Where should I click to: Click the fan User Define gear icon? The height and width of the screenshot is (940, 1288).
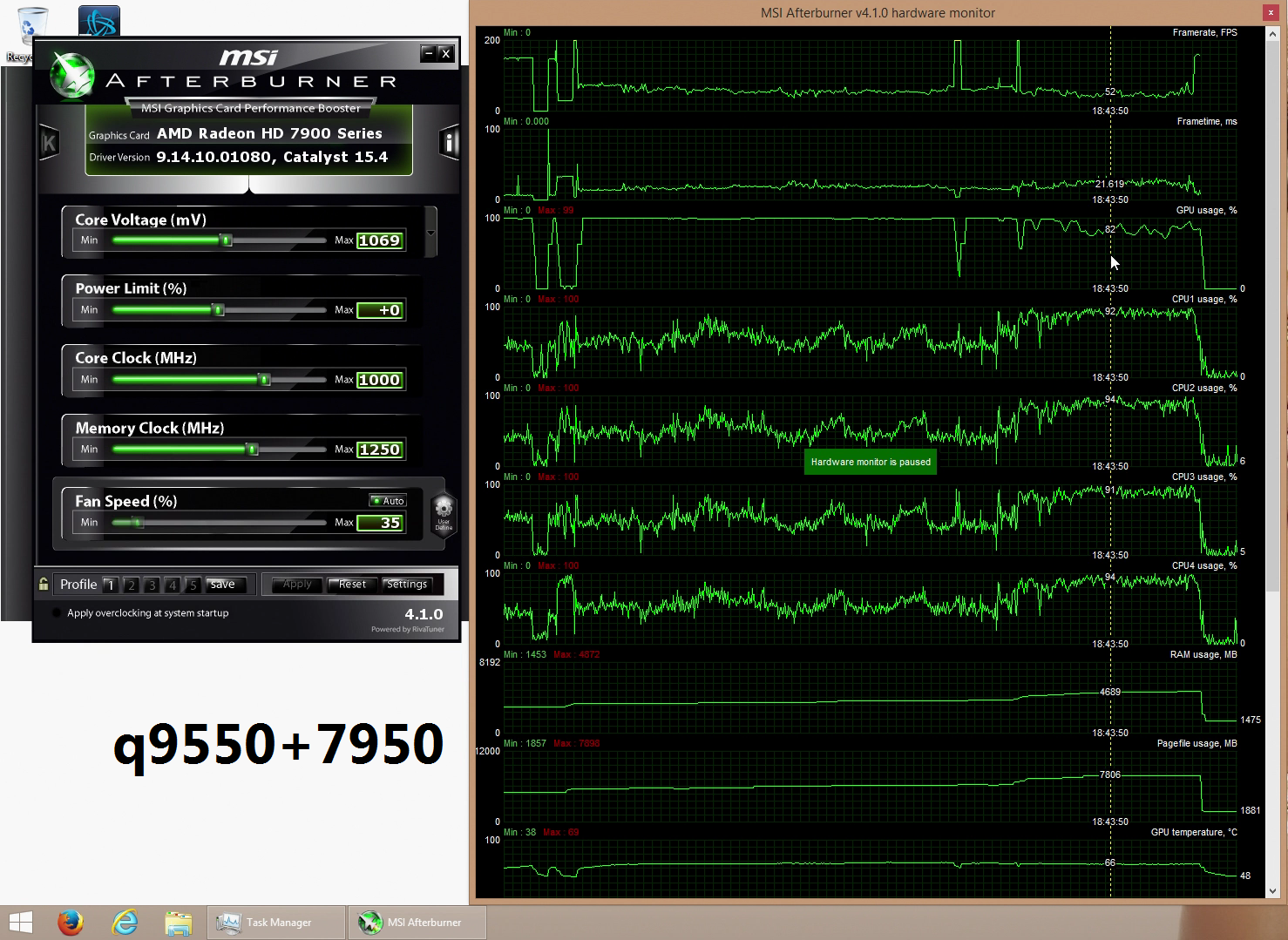click(444, 513)
